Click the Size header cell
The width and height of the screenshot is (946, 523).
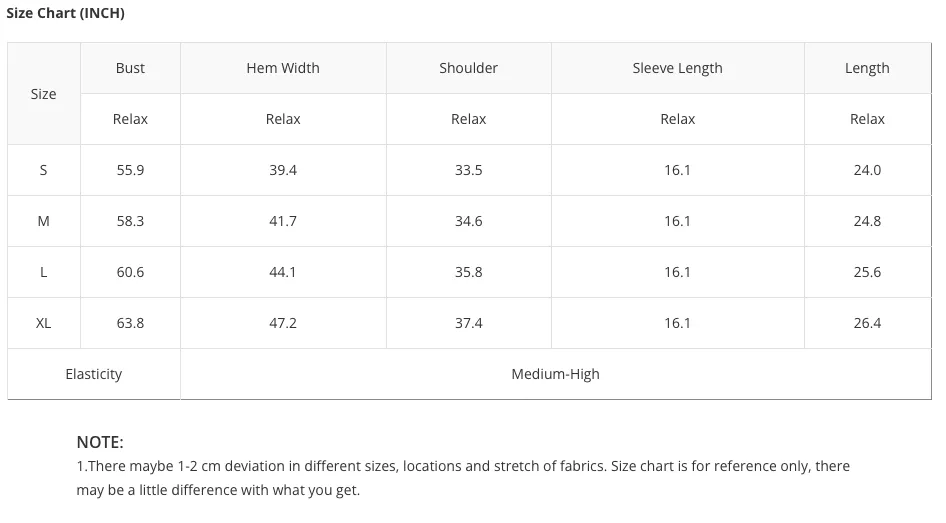coord(43,94)
